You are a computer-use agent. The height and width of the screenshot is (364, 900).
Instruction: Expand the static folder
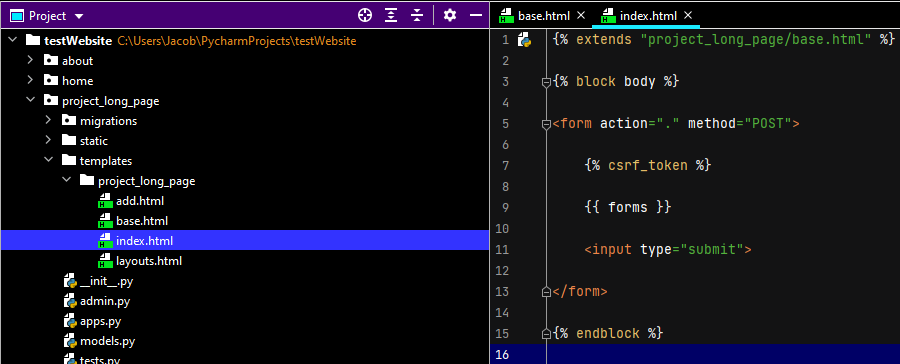[49, 141]
